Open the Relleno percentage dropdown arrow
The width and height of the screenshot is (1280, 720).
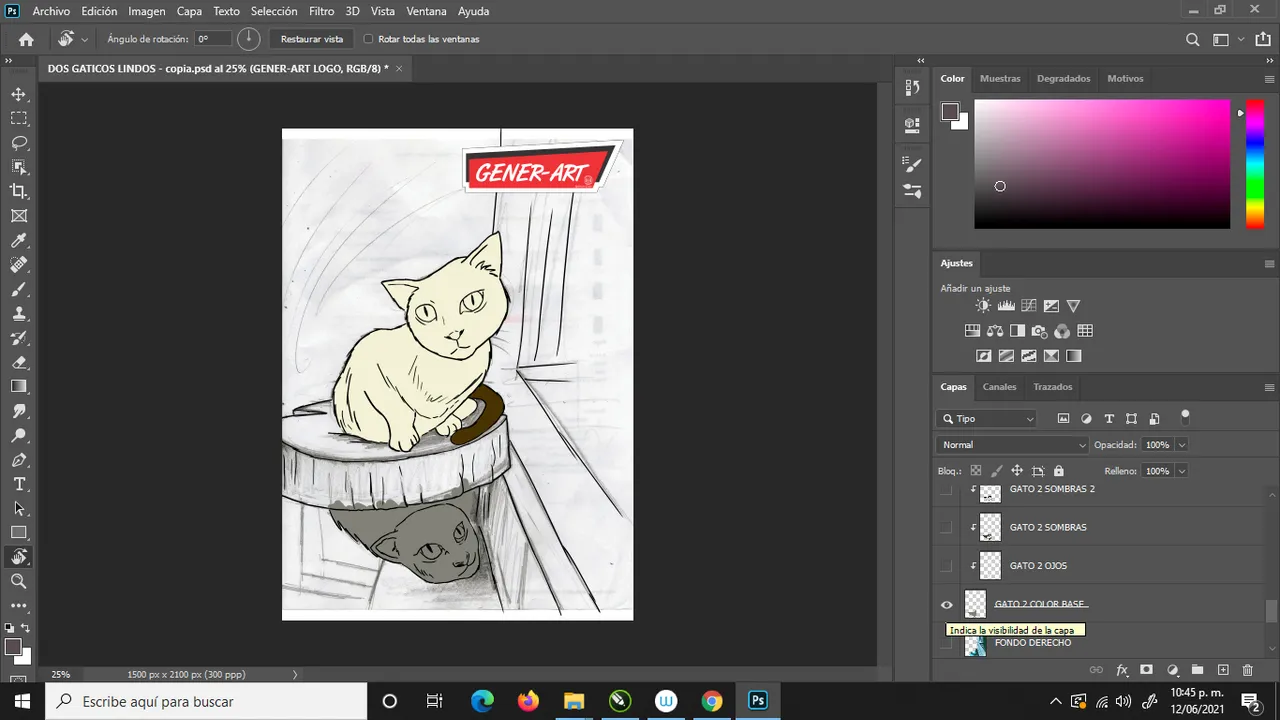1182,471
